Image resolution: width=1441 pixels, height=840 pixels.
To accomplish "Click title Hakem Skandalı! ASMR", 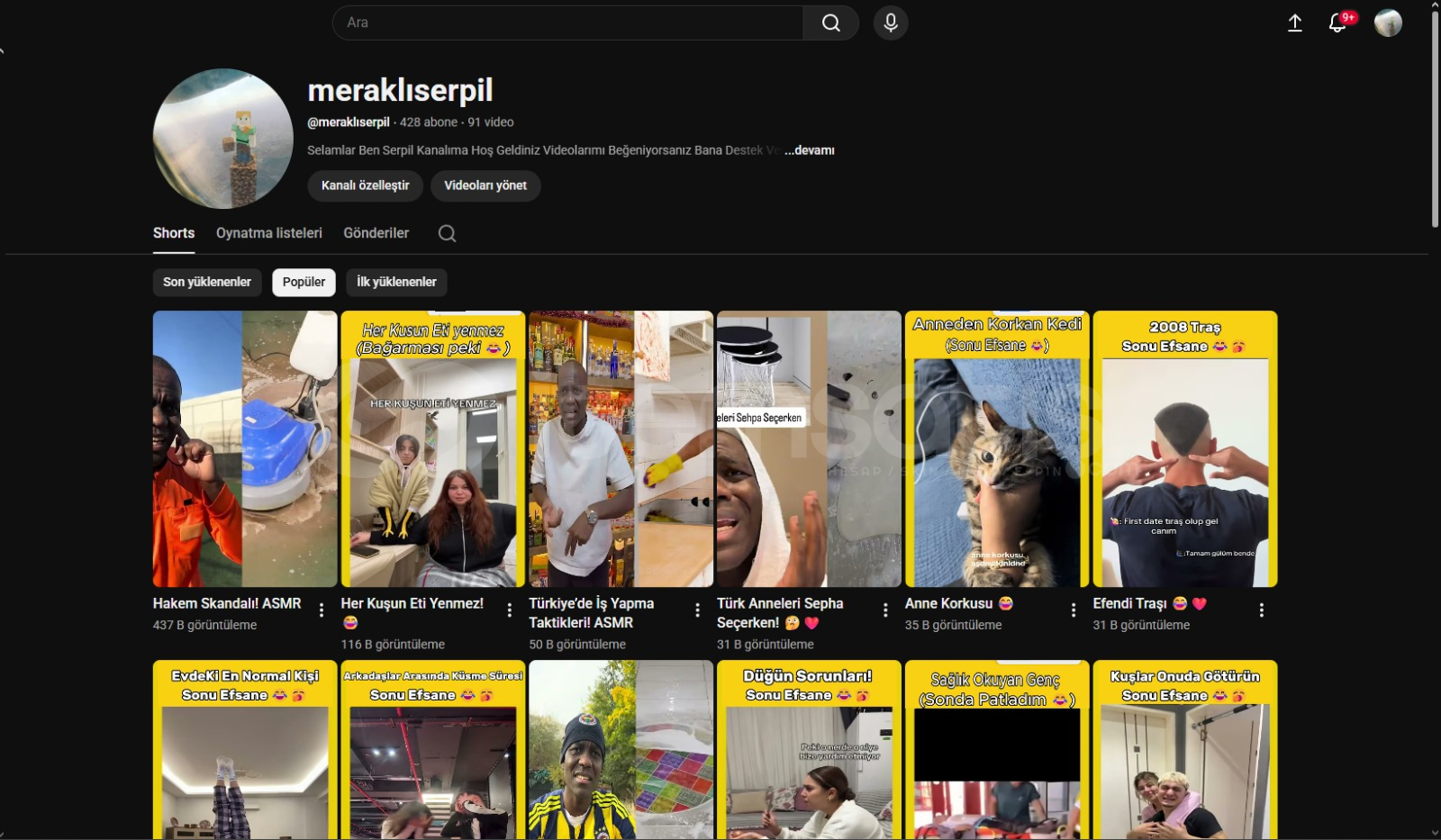I will [227, 603].
